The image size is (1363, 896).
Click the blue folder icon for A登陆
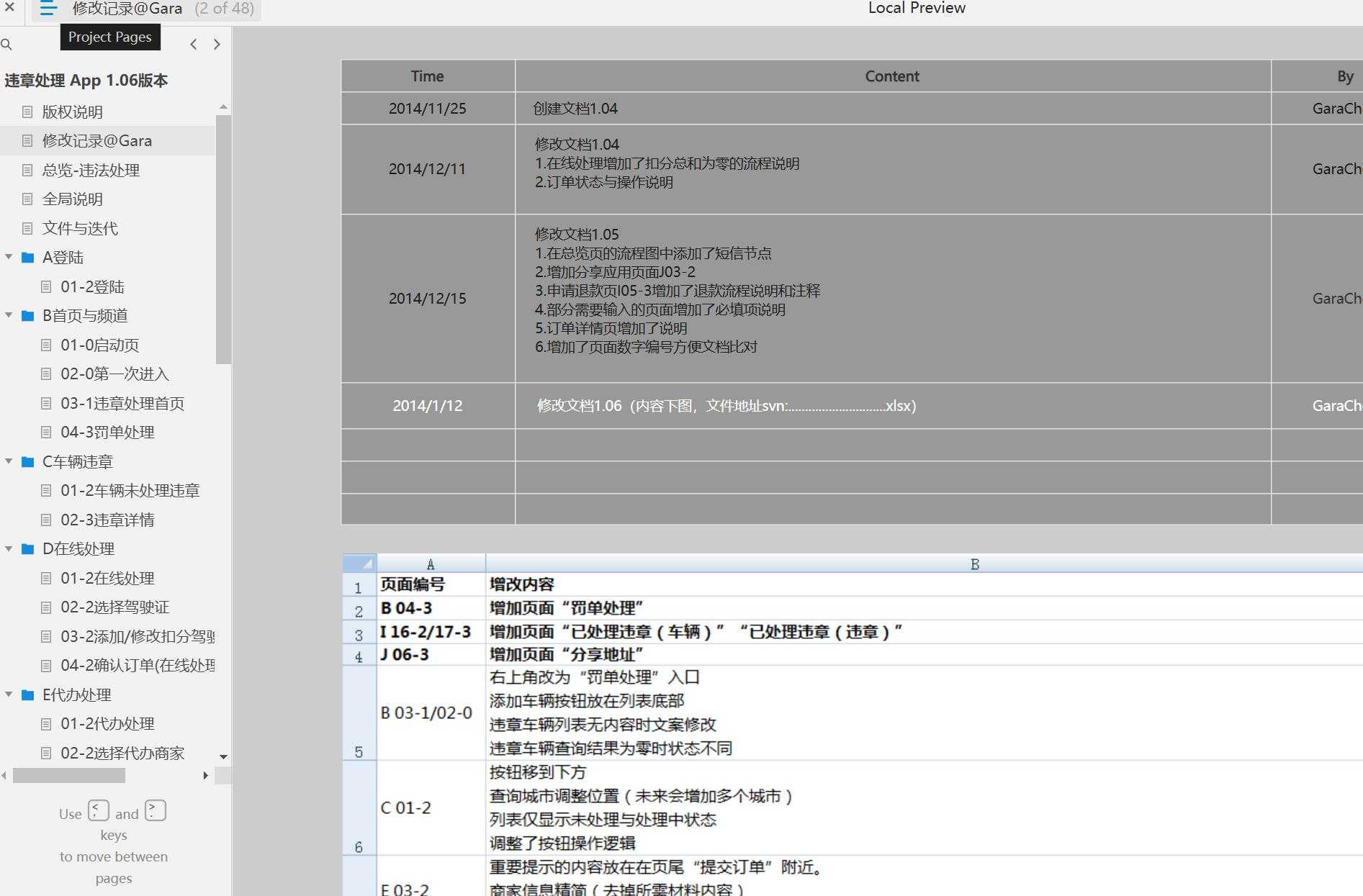[27, 257]
